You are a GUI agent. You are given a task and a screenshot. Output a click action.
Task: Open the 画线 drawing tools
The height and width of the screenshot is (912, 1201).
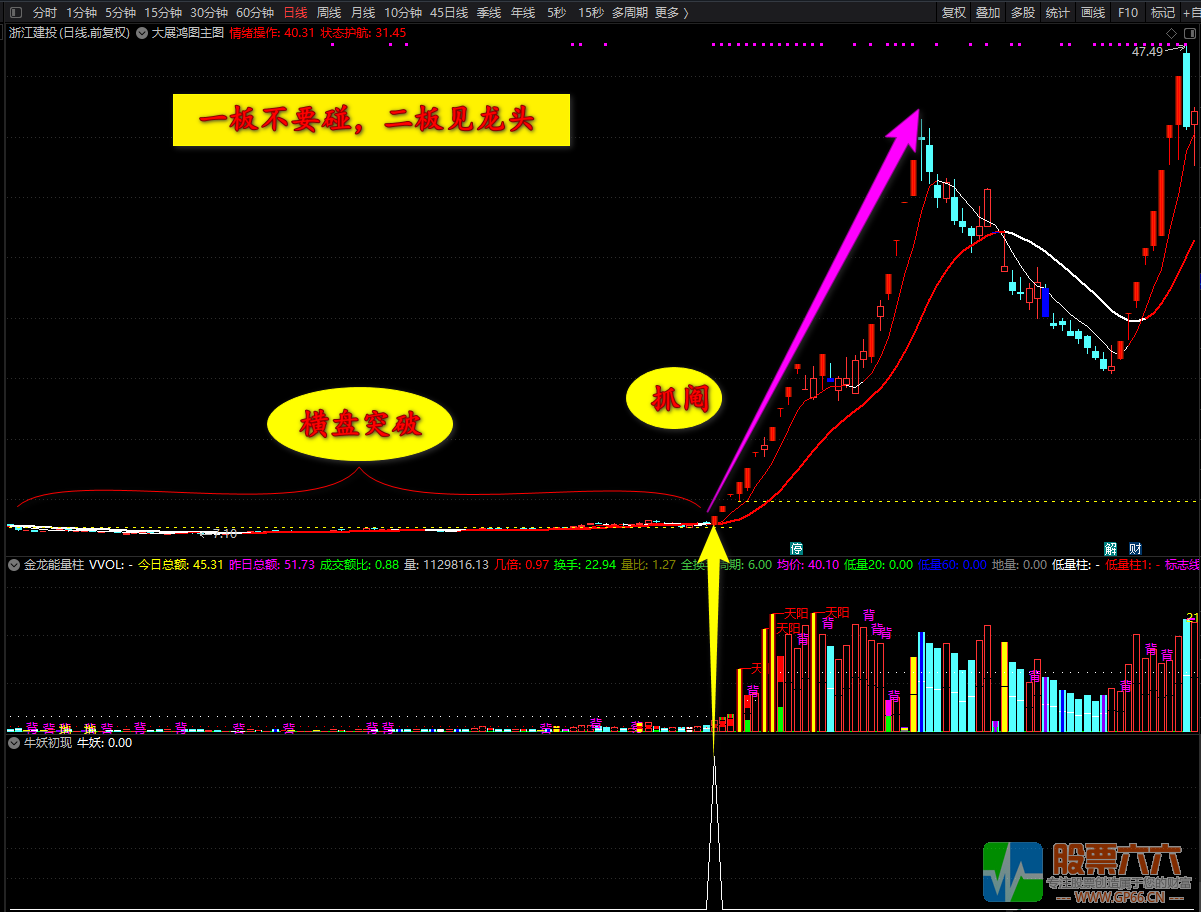(x=1093, y=13)
